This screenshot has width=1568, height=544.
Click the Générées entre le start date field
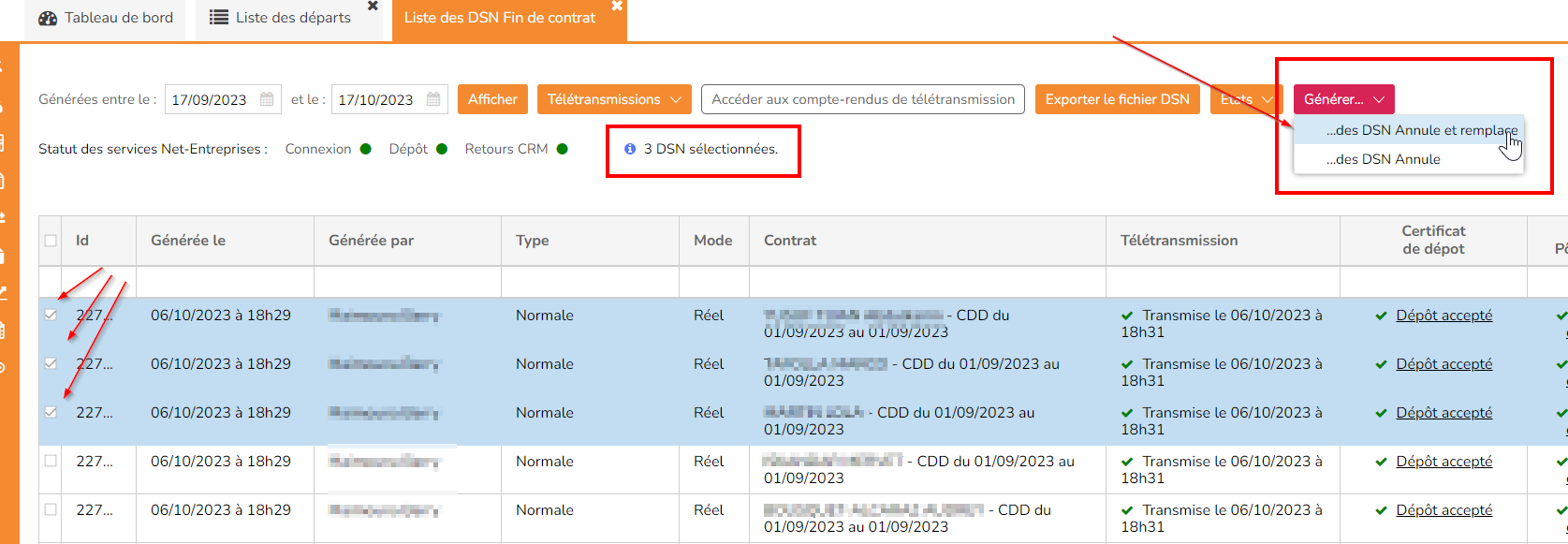tap(211, 99)
